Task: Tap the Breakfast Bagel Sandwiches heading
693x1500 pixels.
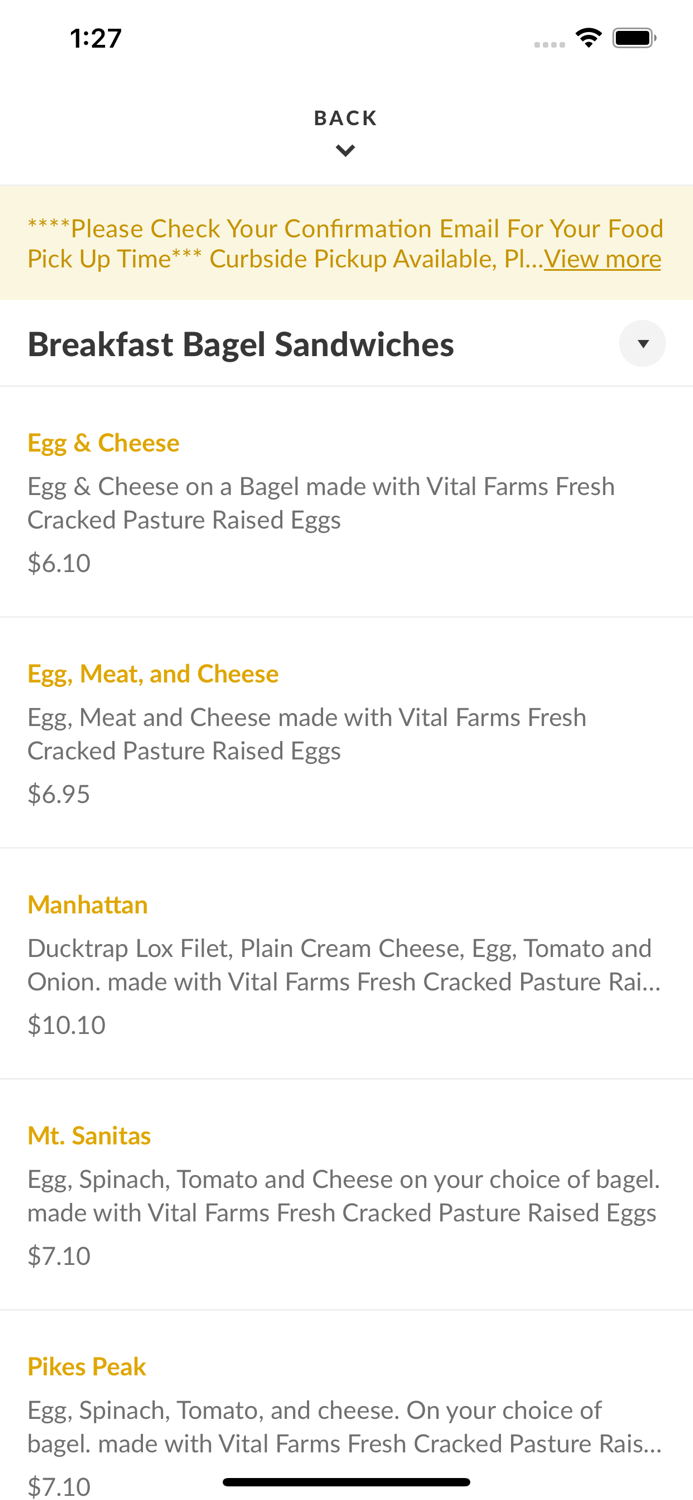Action: [241, 343]
